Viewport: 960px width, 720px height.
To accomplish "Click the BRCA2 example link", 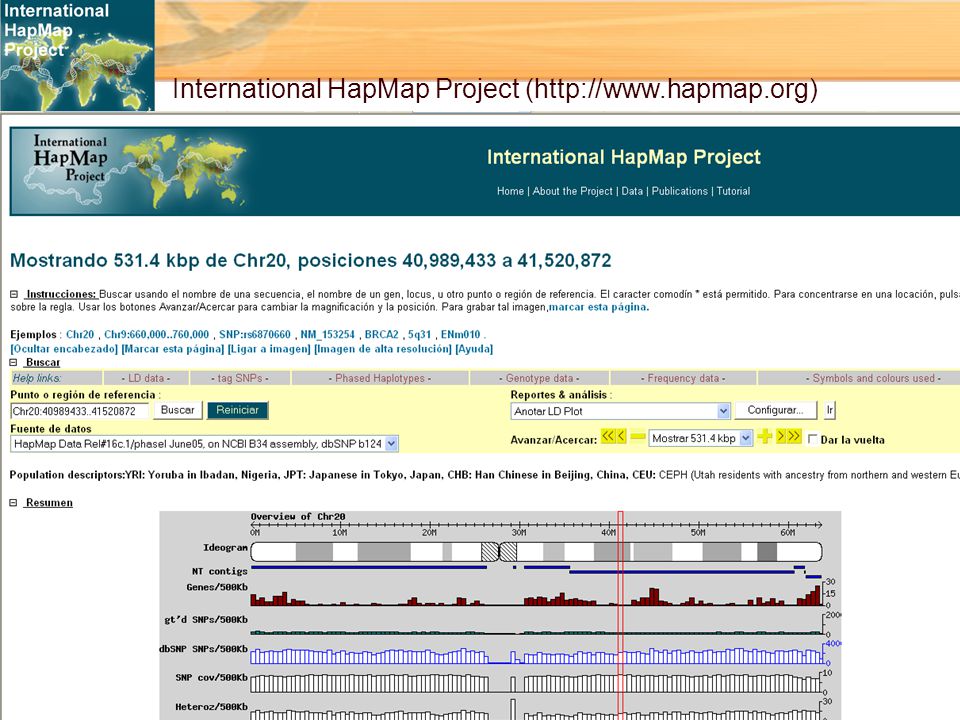I will (381, 335).
